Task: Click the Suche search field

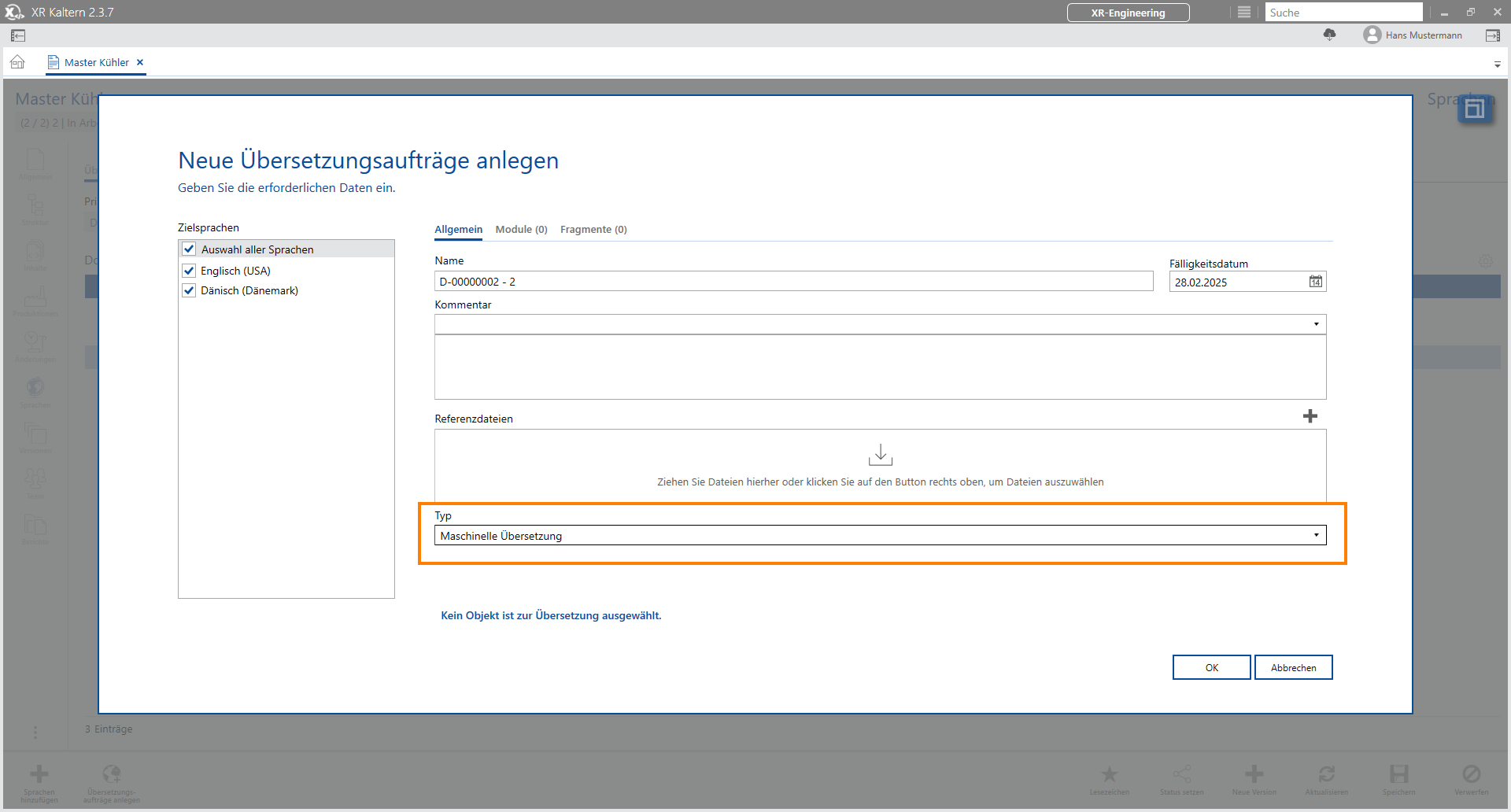Action: click(1343, 13)
